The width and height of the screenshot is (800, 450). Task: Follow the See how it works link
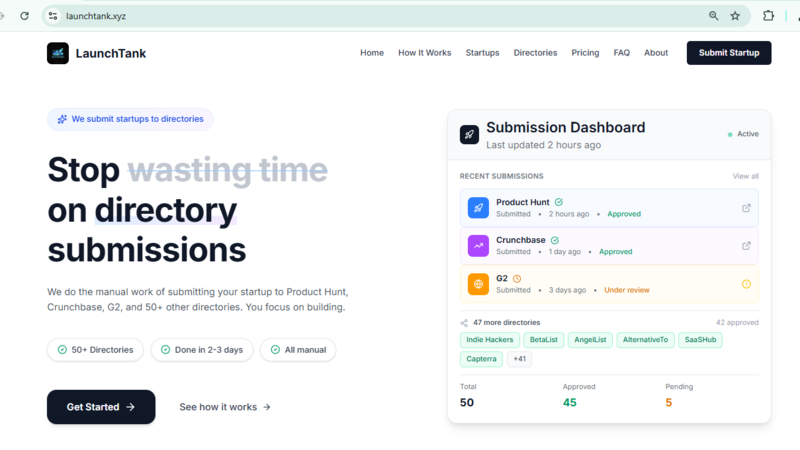[224, 407]
